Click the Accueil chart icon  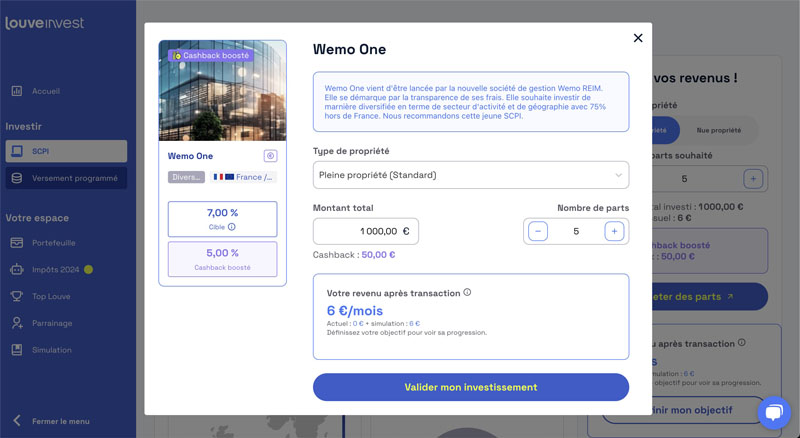[x=17, y=91]
